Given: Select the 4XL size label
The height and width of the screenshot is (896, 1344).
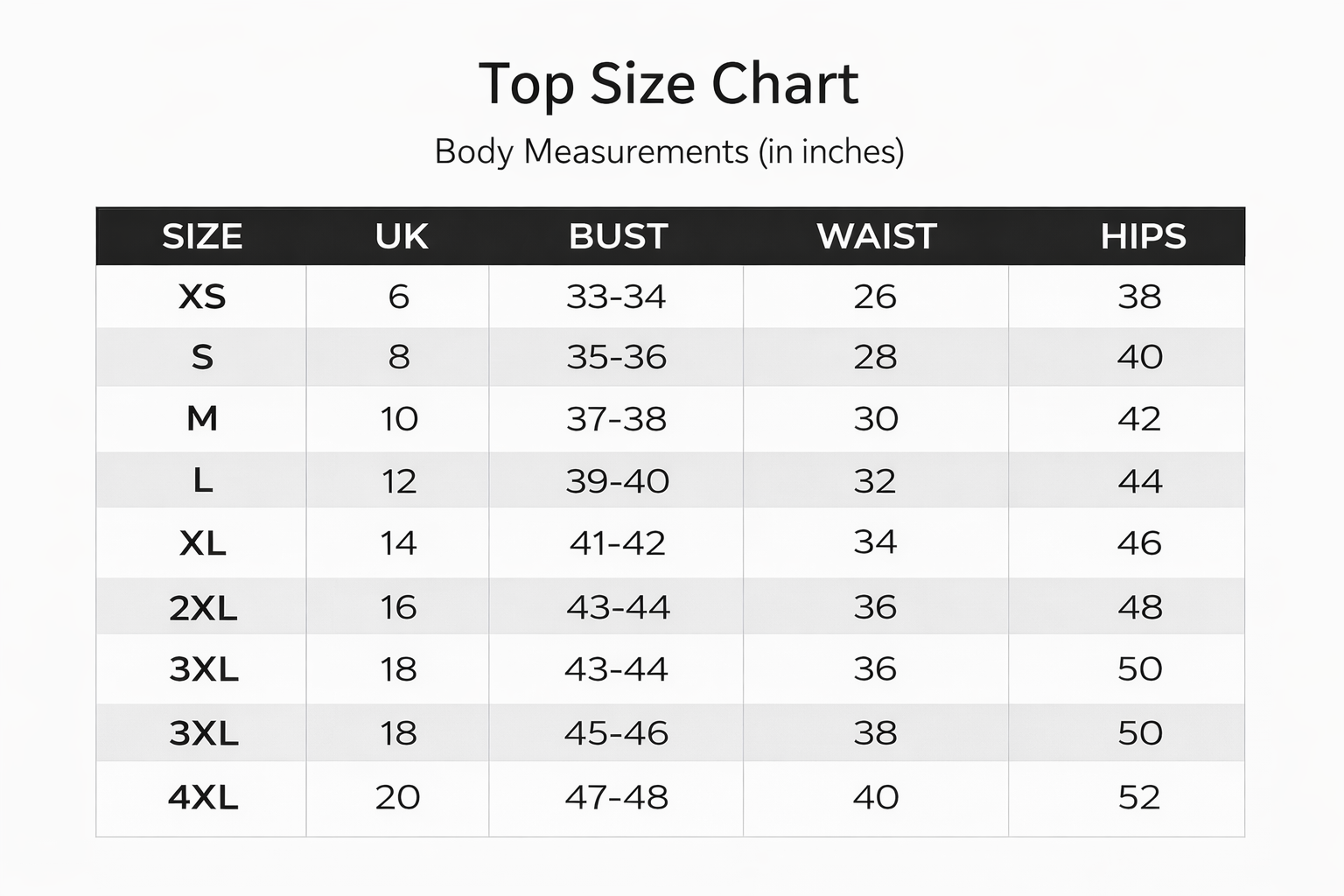Looking at the screenshot, I should point(203,798).
